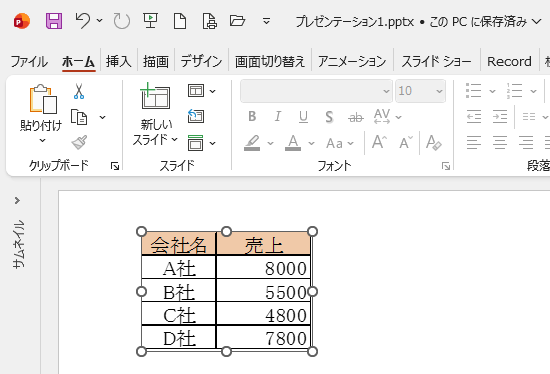550x374 pixels.
Task: Expand the 新しいスライド dropdown arrow
Action: 174,140
